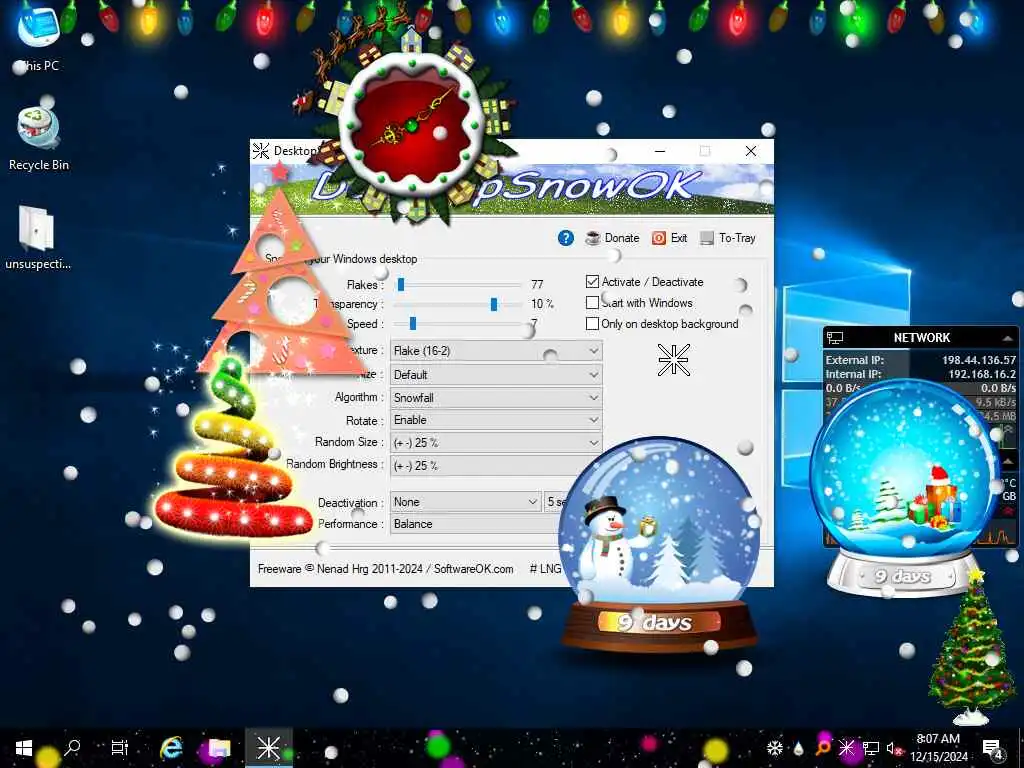
Task: Open the taskbar clock showing 8:07 AM
Action: 939,748
